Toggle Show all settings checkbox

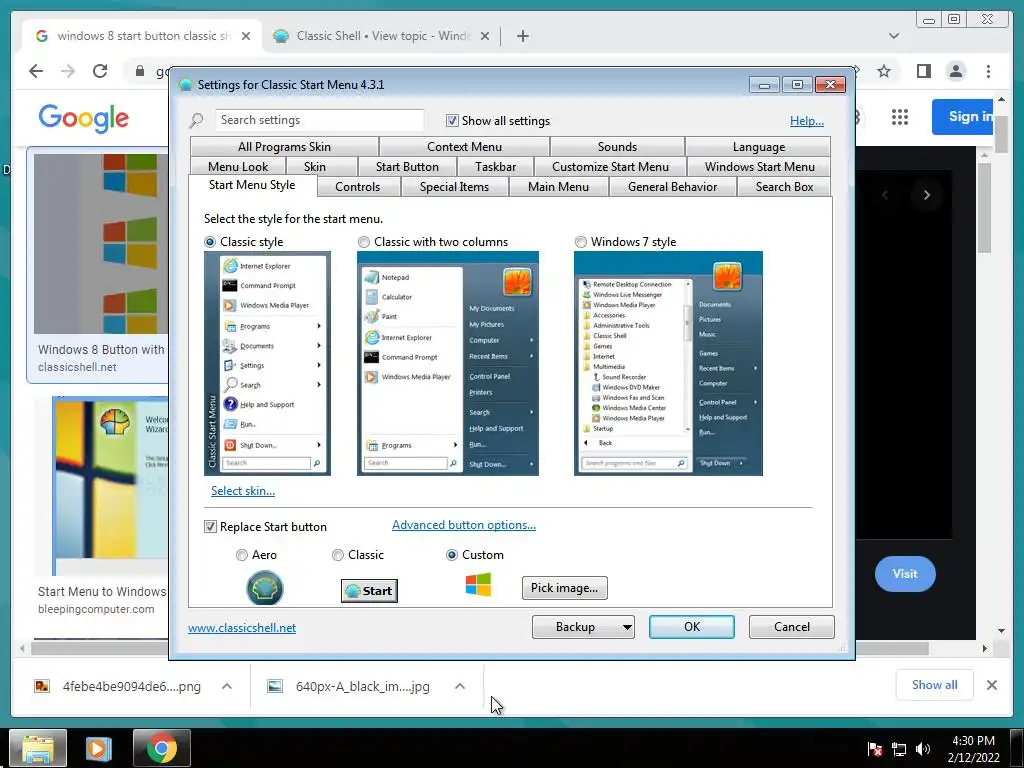click(452, 120)
